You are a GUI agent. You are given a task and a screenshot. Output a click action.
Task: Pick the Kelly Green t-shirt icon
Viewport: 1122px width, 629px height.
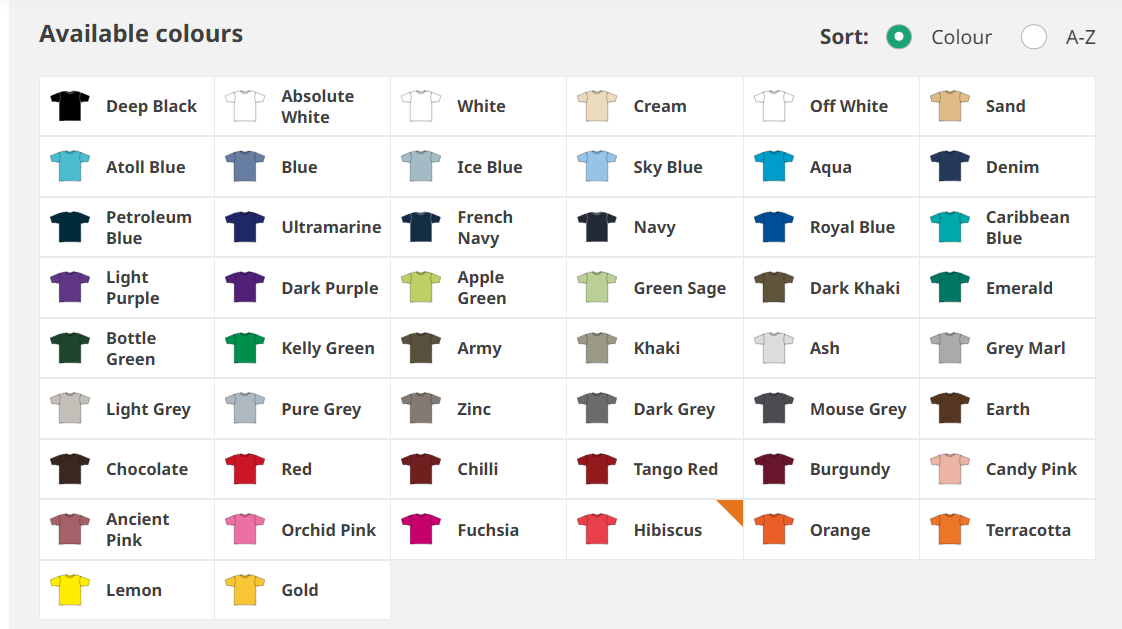(x=245, y=348)
